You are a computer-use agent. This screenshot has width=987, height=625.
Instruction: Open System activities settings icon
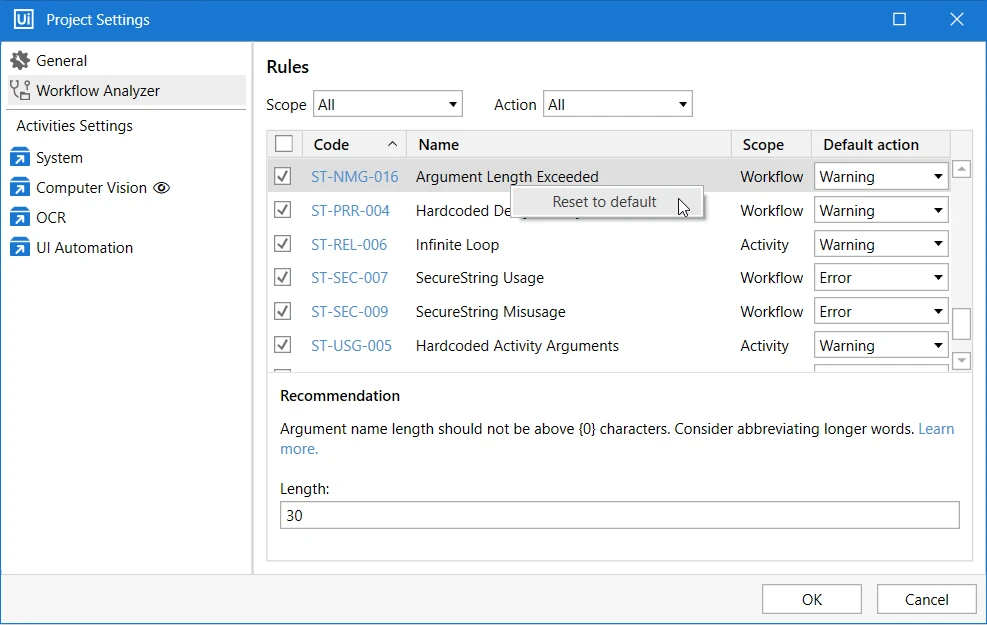(x=20, y=157)
